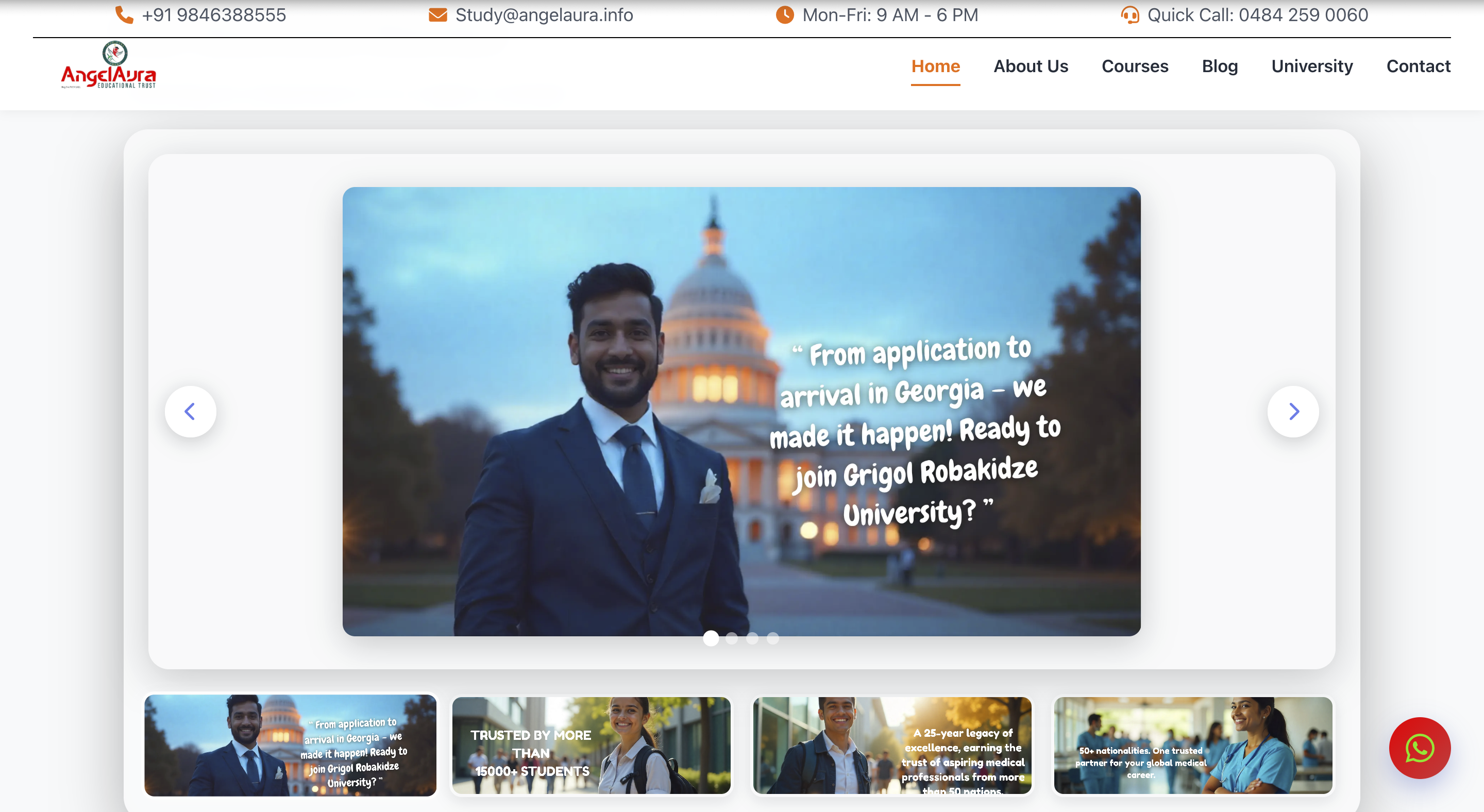Go to previous slide with the left chevron
Image resolution: width=1484 pixels, height=812 pixels.
click(190, 411)
